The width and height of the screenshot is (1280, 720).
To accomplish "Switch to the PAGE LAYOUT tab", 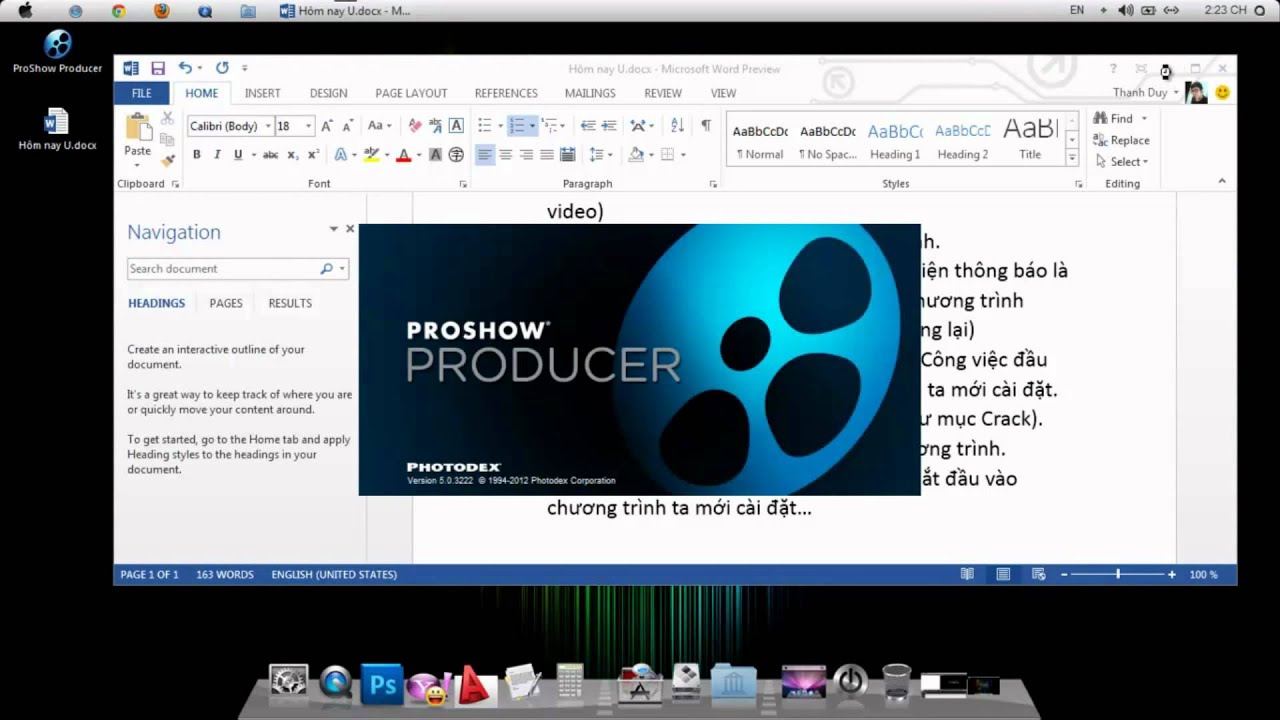I will [x=411, y=93].
